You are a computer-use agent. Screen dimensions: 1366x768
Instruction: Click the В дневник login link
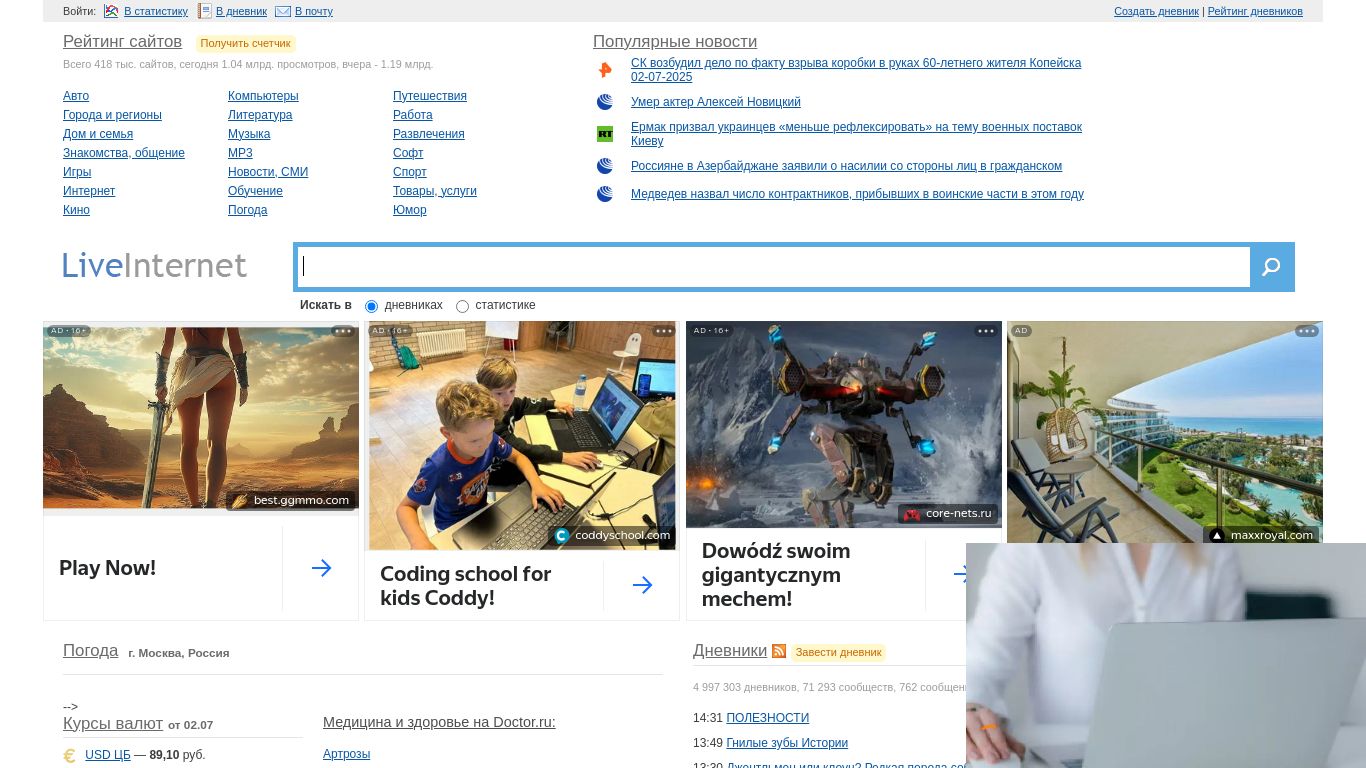(x=241, y=12)
